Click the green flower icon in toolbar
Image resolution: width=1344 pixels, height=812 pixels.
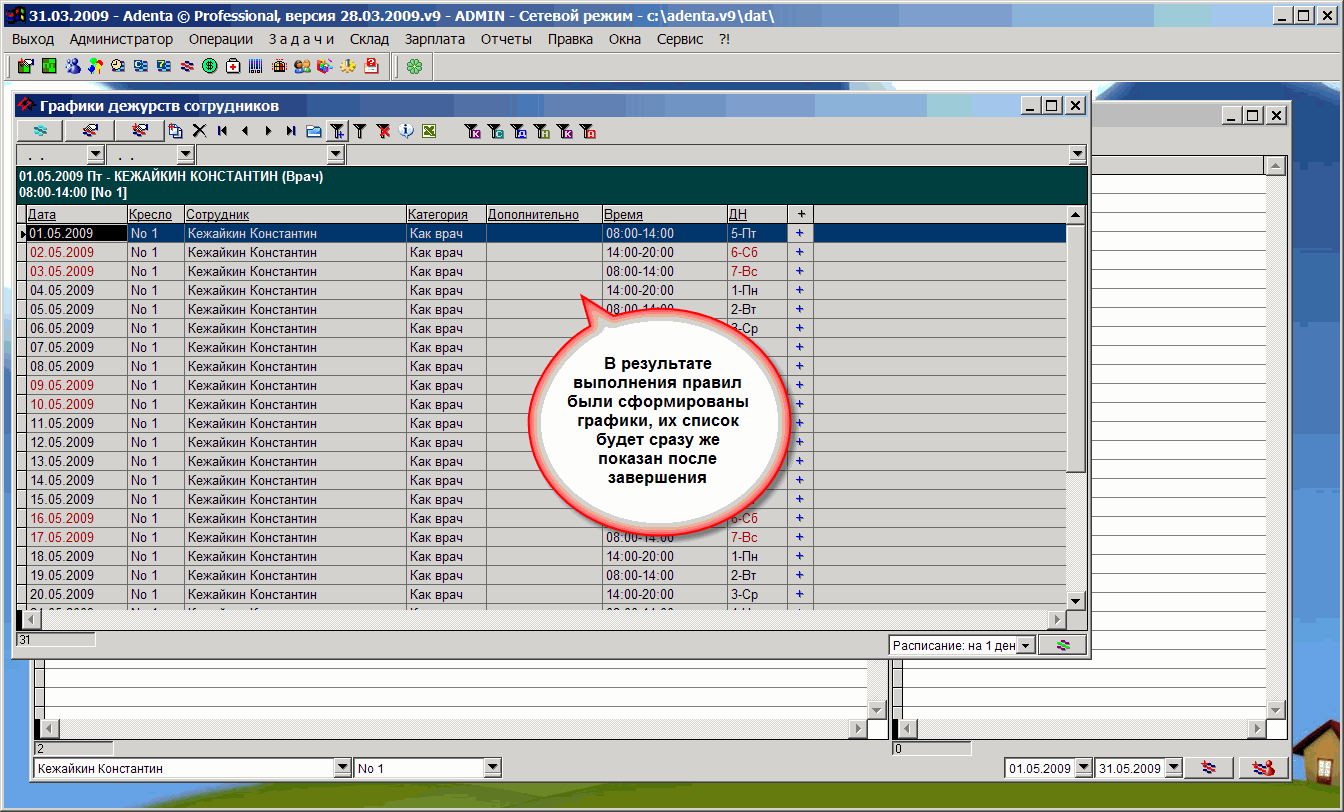(x=413, y=67)
